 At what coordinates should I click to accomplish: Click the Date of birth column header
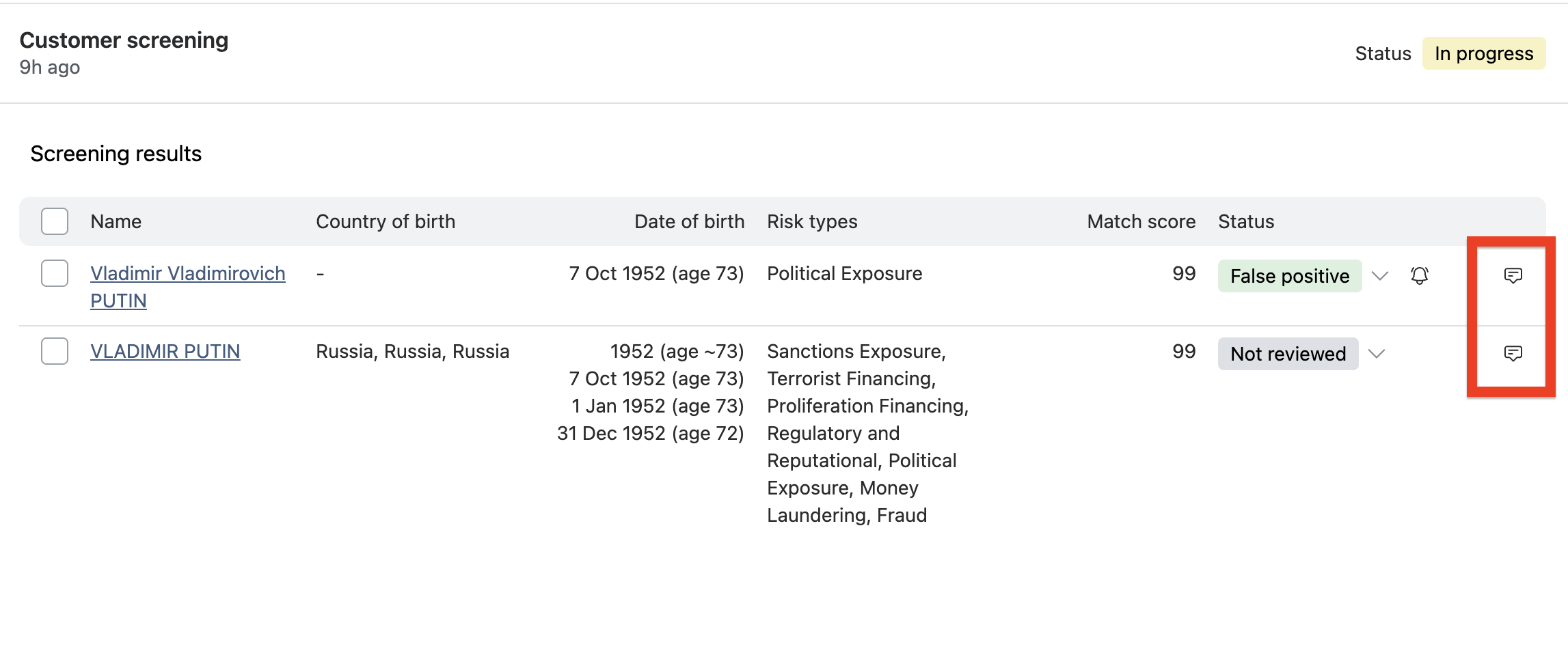[x=689, y=221]
